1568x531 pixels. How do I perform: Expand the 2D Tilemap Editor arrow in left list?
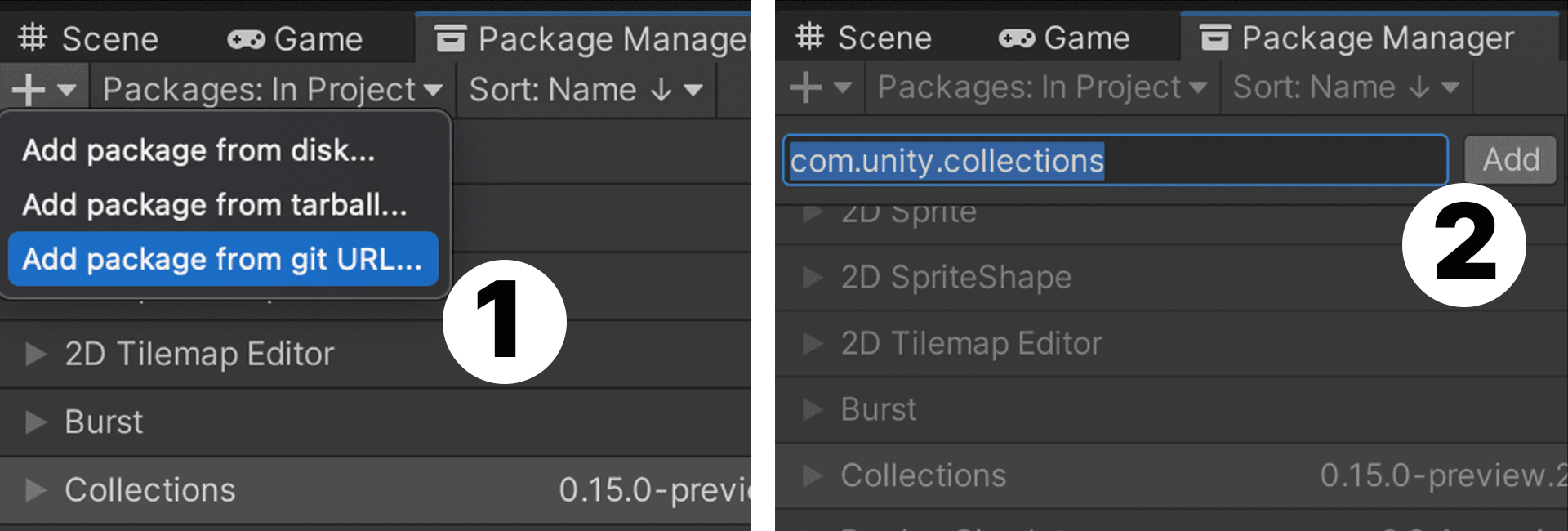(35, 354)
